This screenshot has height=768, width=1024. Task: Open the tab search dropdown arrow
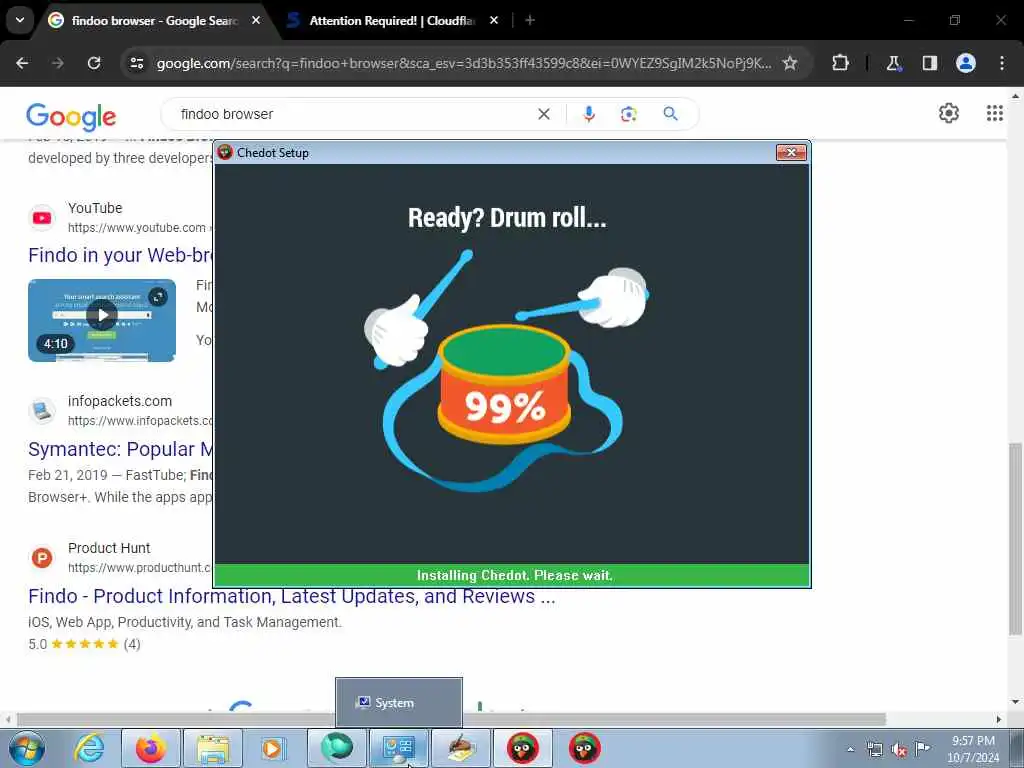pos(20,20)
